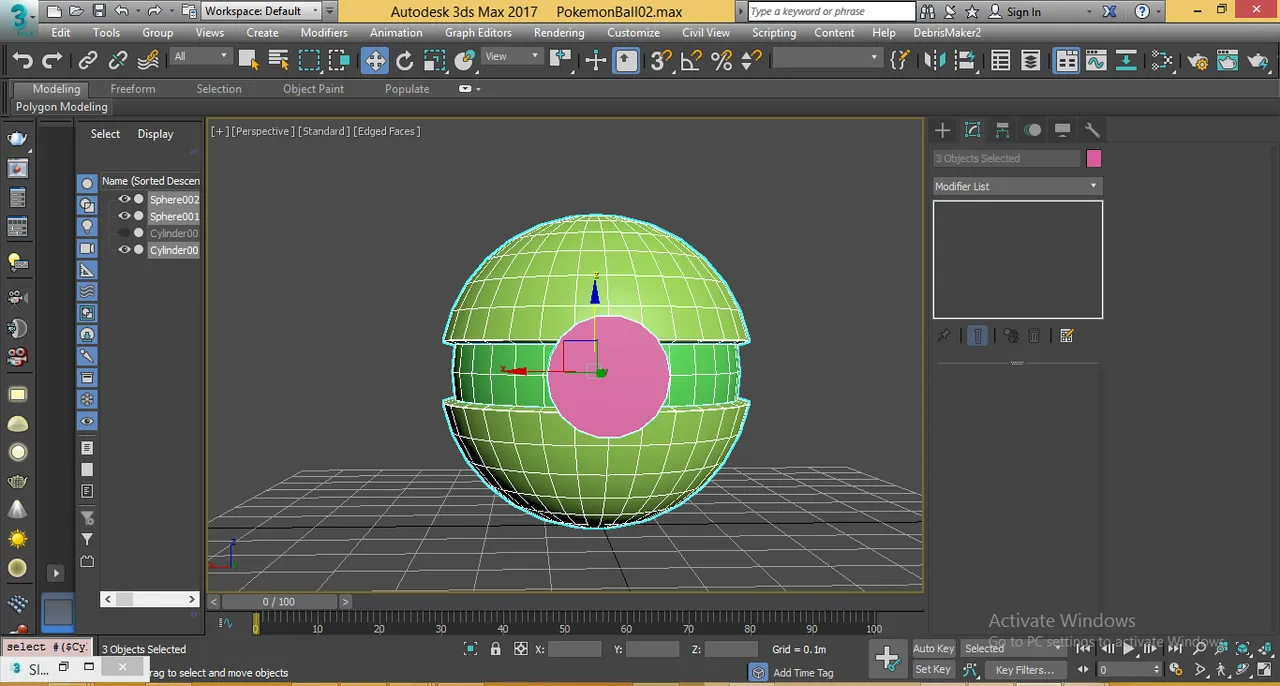
Task: Click the Align tool icon
Action: (965, 61)
